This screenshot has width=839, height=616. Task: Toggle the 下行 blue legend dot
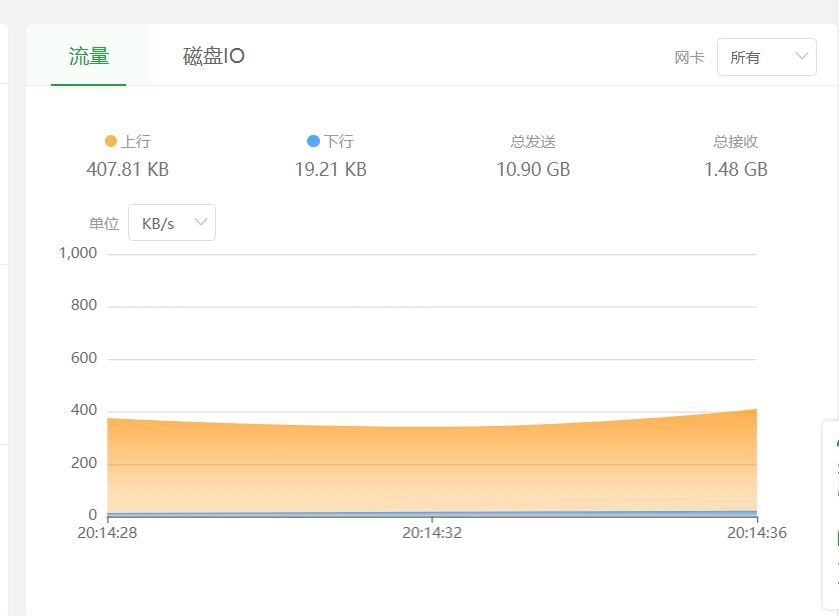click(x=313, y=141)
